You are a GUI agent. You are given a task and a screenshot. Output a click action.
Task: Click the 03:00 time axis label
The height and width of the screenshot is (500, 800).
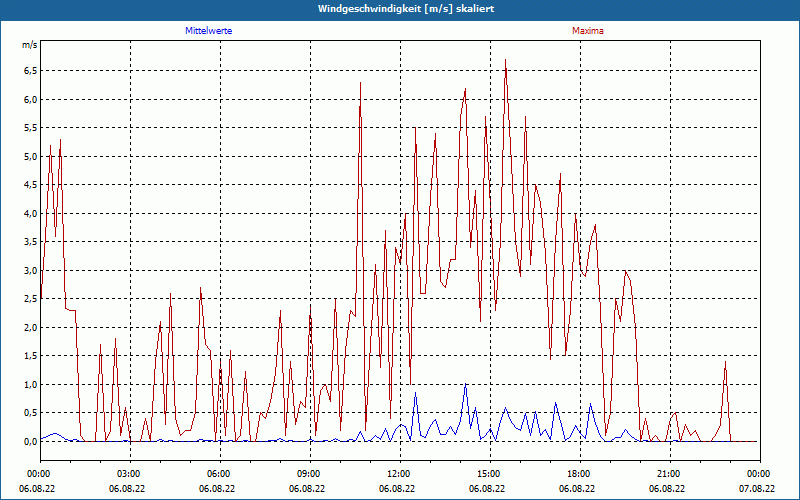131,474
